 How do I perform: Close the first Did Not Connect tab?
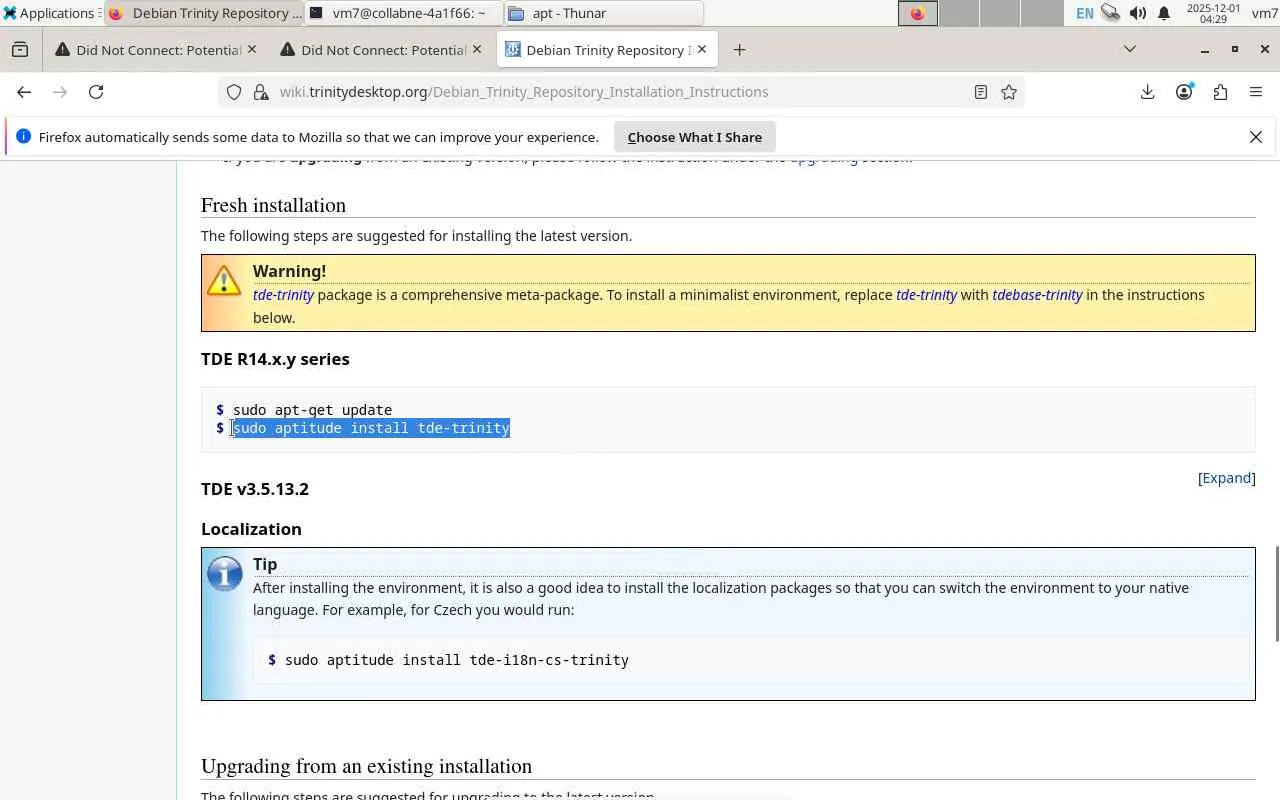coord(251,49)
